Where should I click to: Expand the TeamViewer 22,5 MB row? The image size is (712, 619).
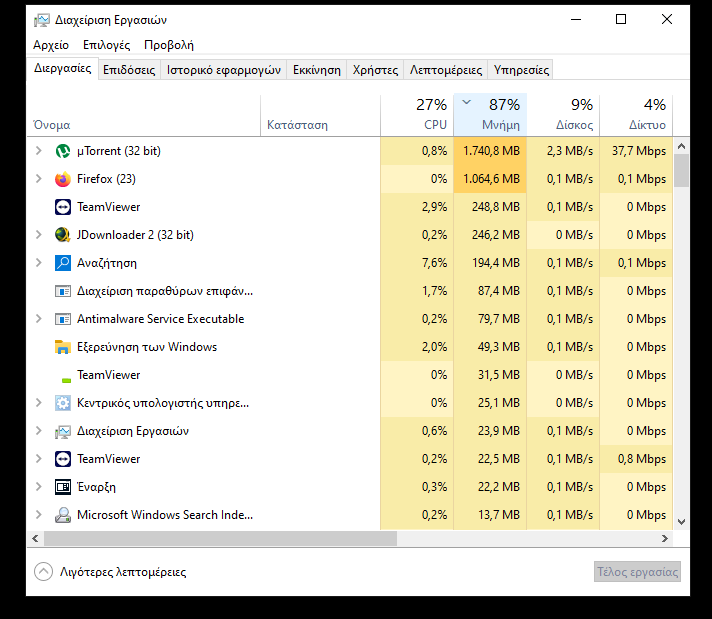coord(39,459)
